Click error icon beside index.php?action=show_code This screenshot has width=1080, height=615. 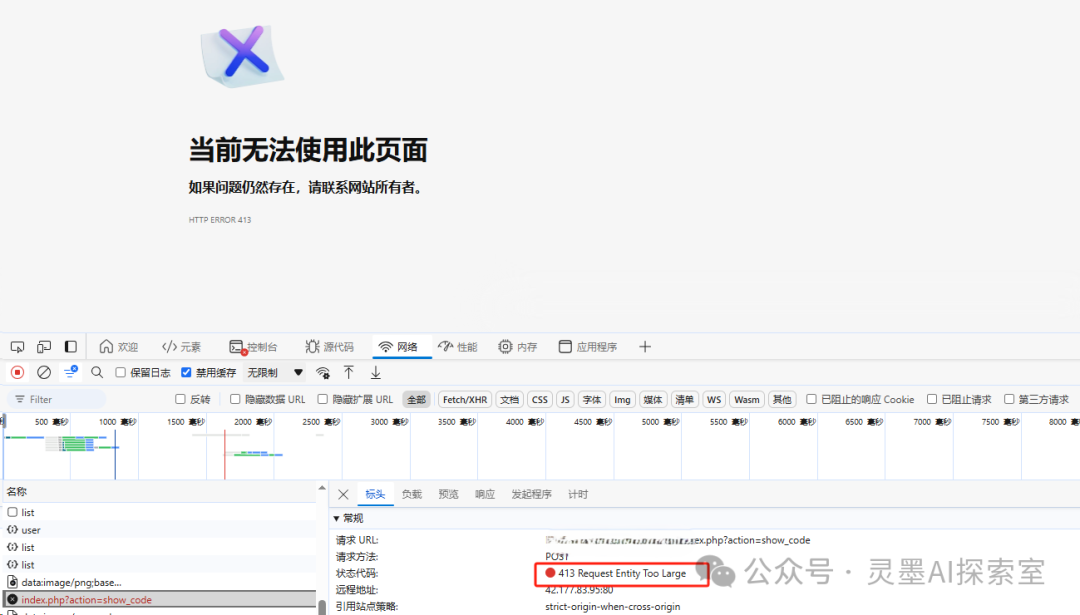(12, 600)
